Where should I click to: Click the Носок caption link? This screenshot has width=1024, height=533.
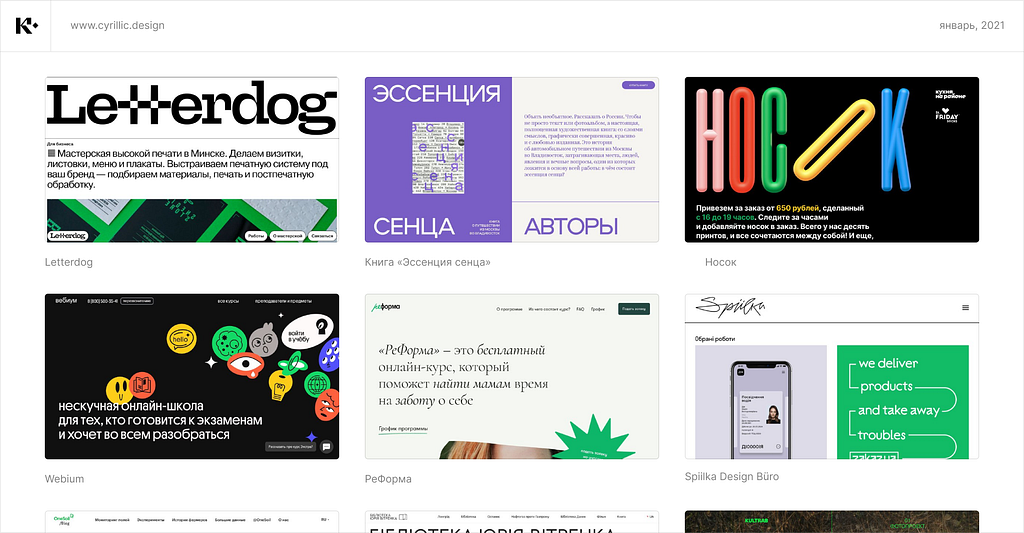coord(720,262)
